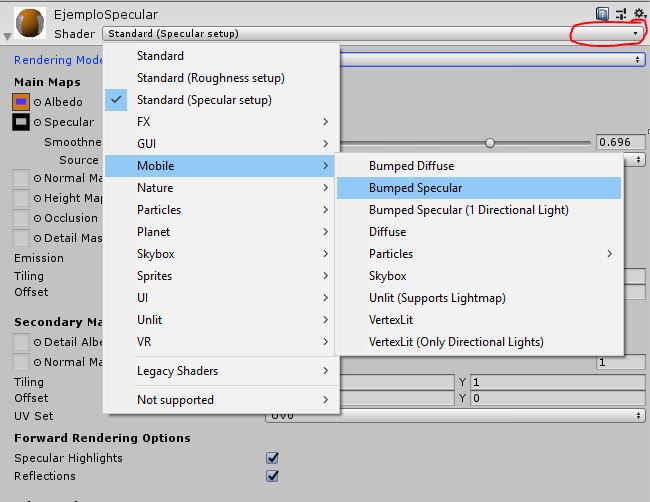Choose Standard (Roughness setup) shader
This screenshot has height=502, width=650.
click(x=222, y=78)
